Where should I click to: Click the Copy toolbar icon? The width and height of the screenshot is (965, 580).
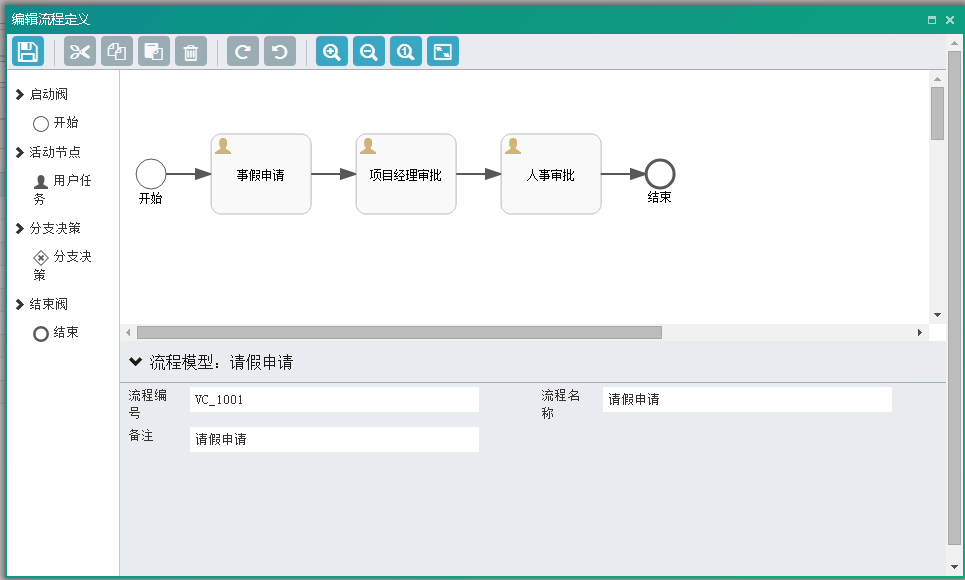coord(117,51)
